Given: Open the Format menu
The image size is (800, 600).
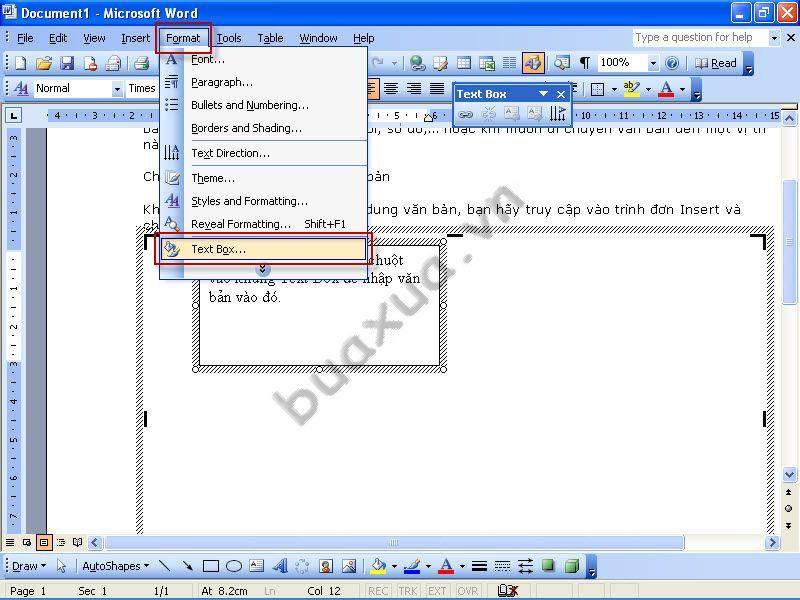Looking at the screenshot, I should tap(183, 38).
